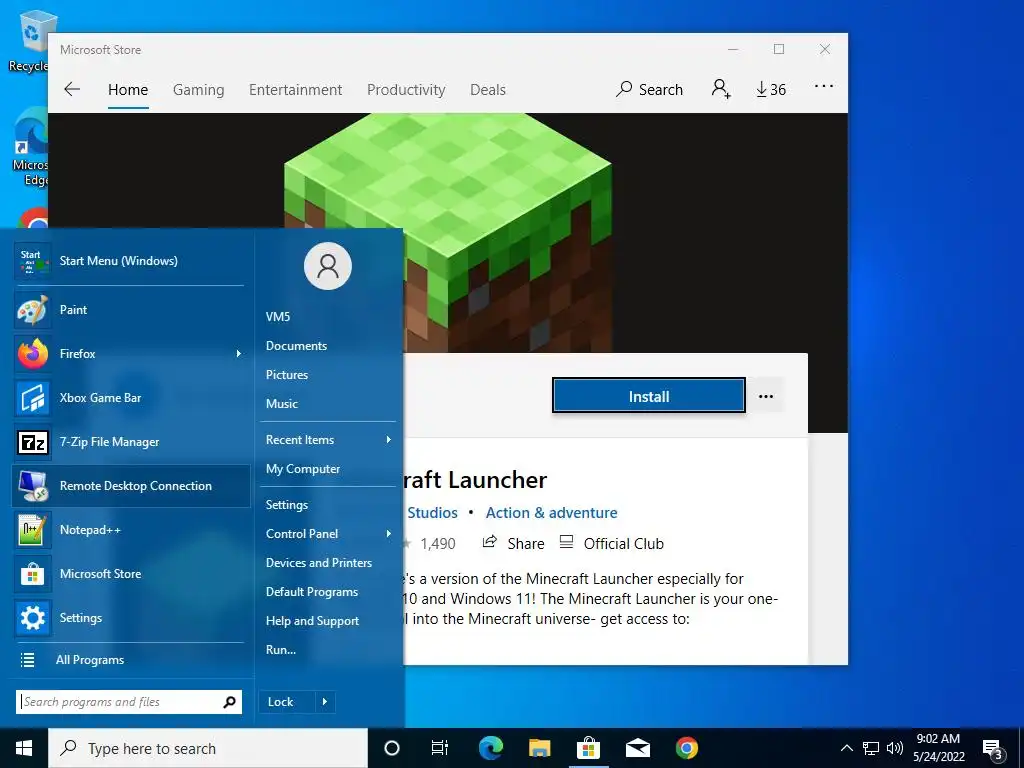
Task: Open Pictures folder link
Action: pyautogui.click(x=287, y=375)
